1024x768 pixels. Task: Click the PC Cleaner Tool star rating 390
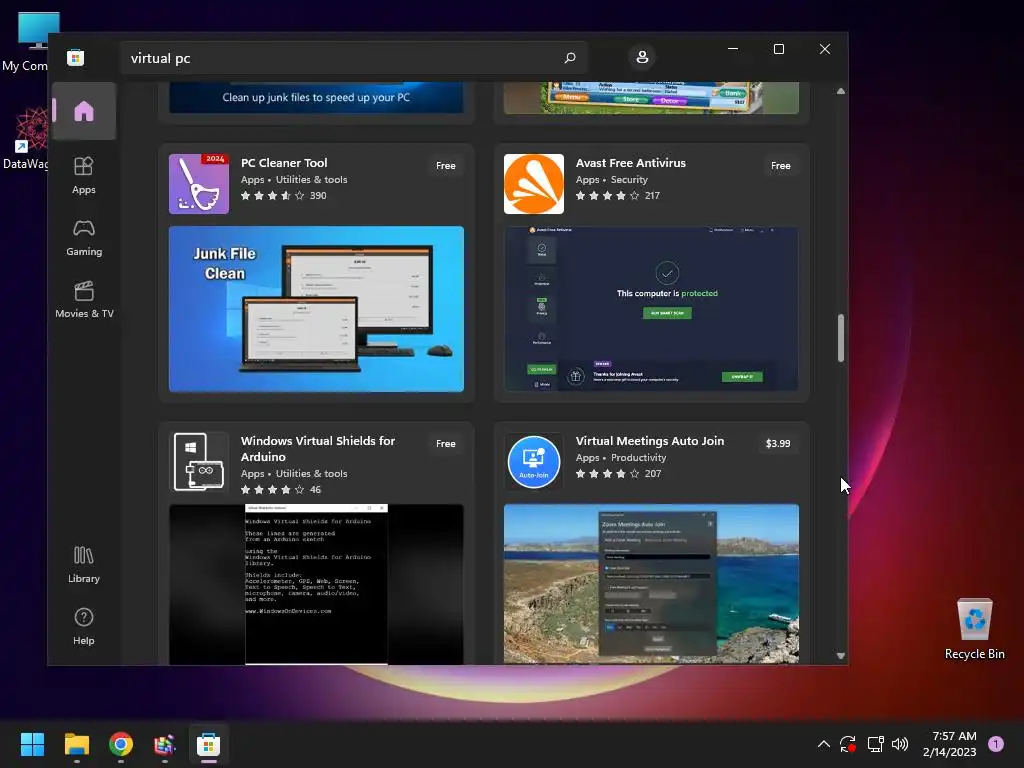283,195
